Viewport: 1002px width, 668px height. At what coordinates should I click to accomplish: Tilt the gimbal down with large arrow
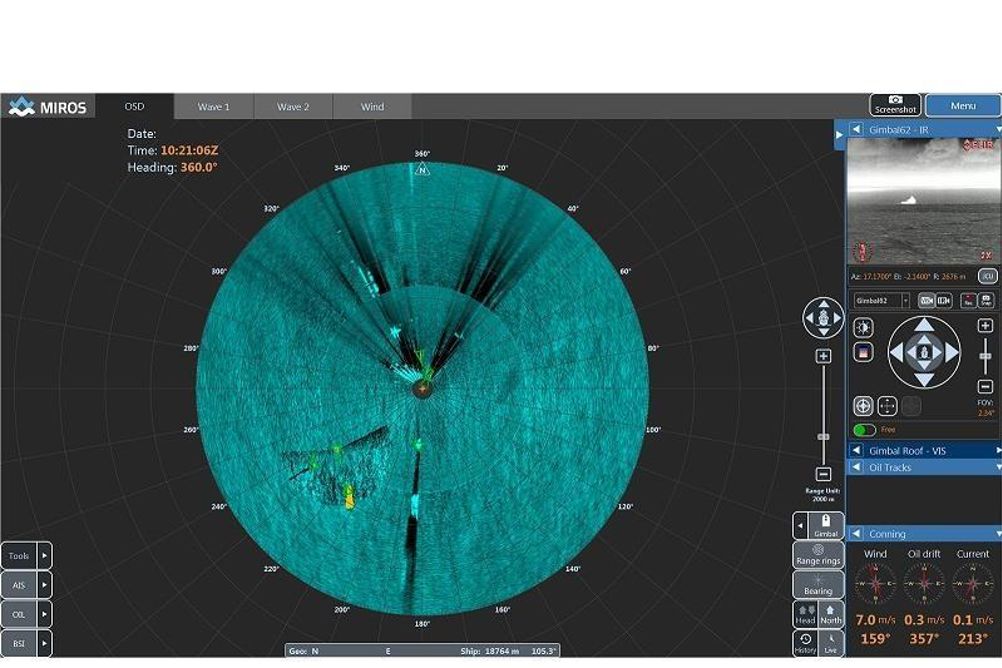[x=924, y=380]
